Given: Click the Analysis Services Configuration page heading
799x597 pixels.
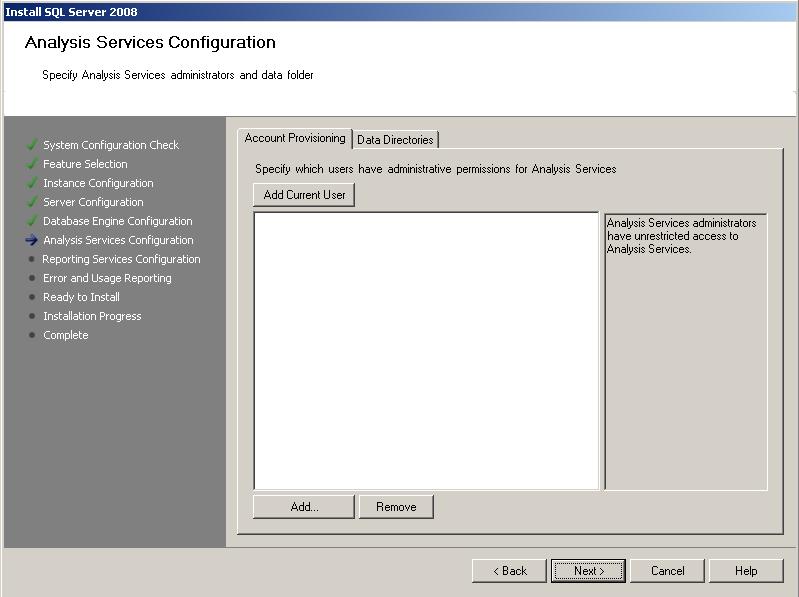Looking at the screenshot, I should (x=150, y=42).
